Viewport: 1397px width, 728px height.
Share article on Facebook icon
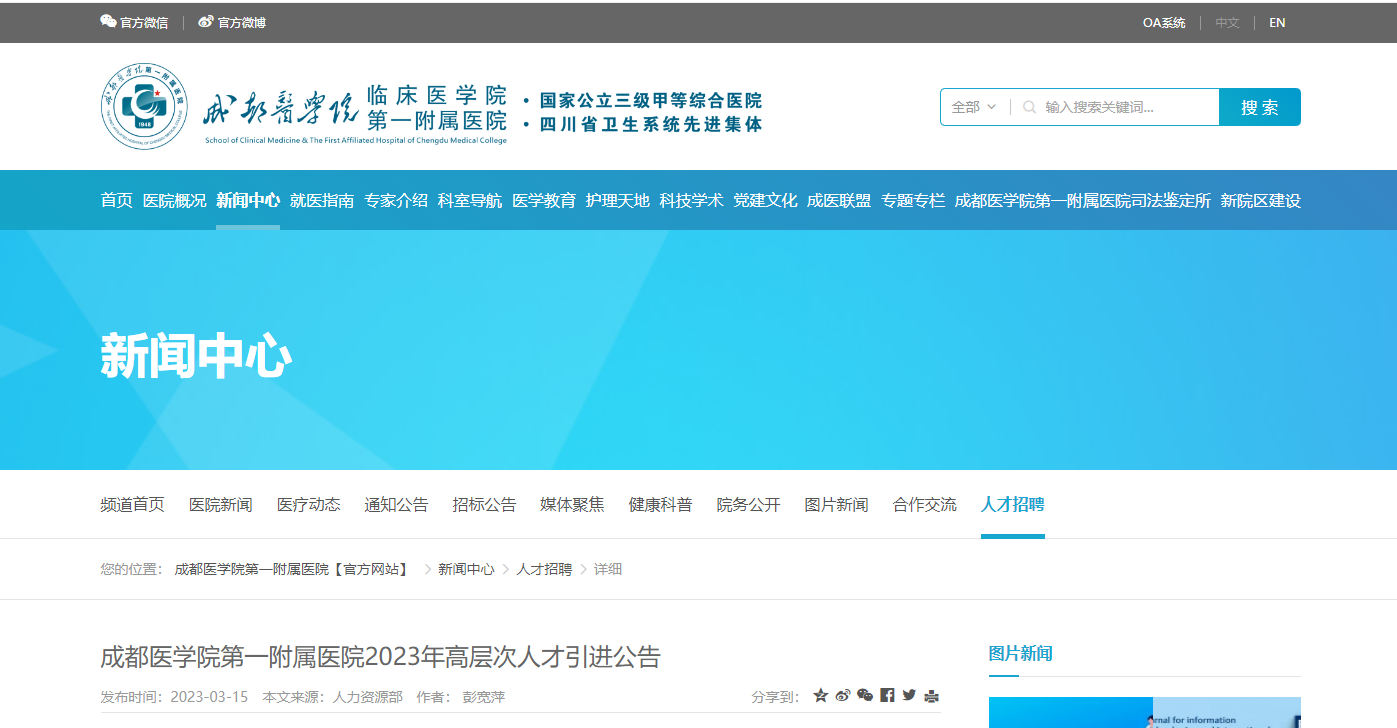point(887,696)
